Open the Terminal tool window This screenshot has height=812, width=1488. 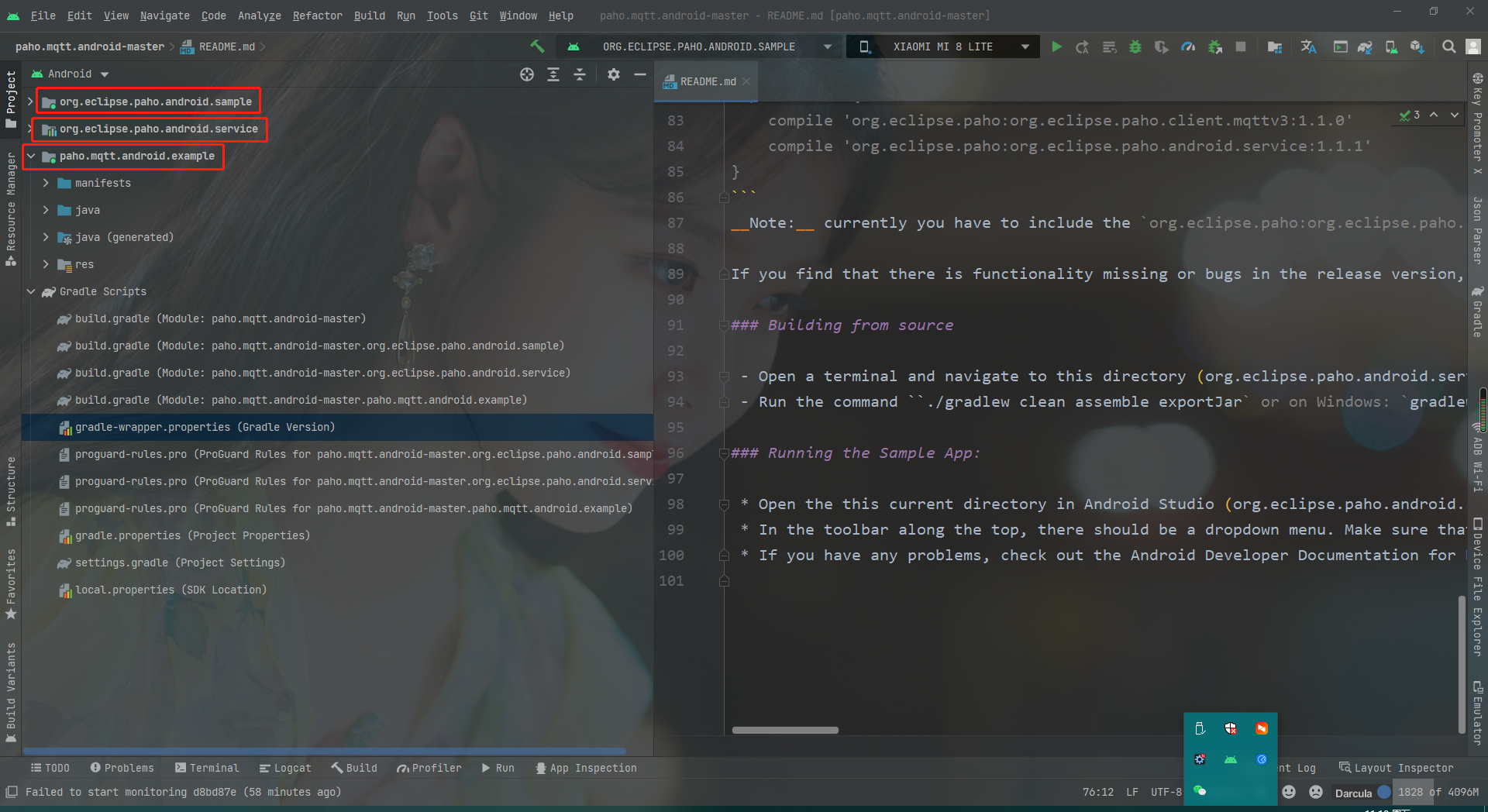pos(207,768)
